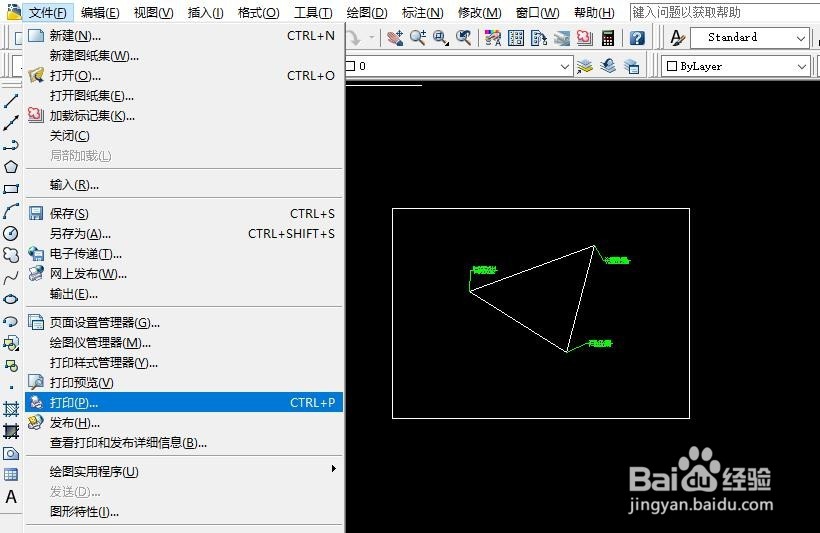Open the 修改(M) menu

click(479, 13)
